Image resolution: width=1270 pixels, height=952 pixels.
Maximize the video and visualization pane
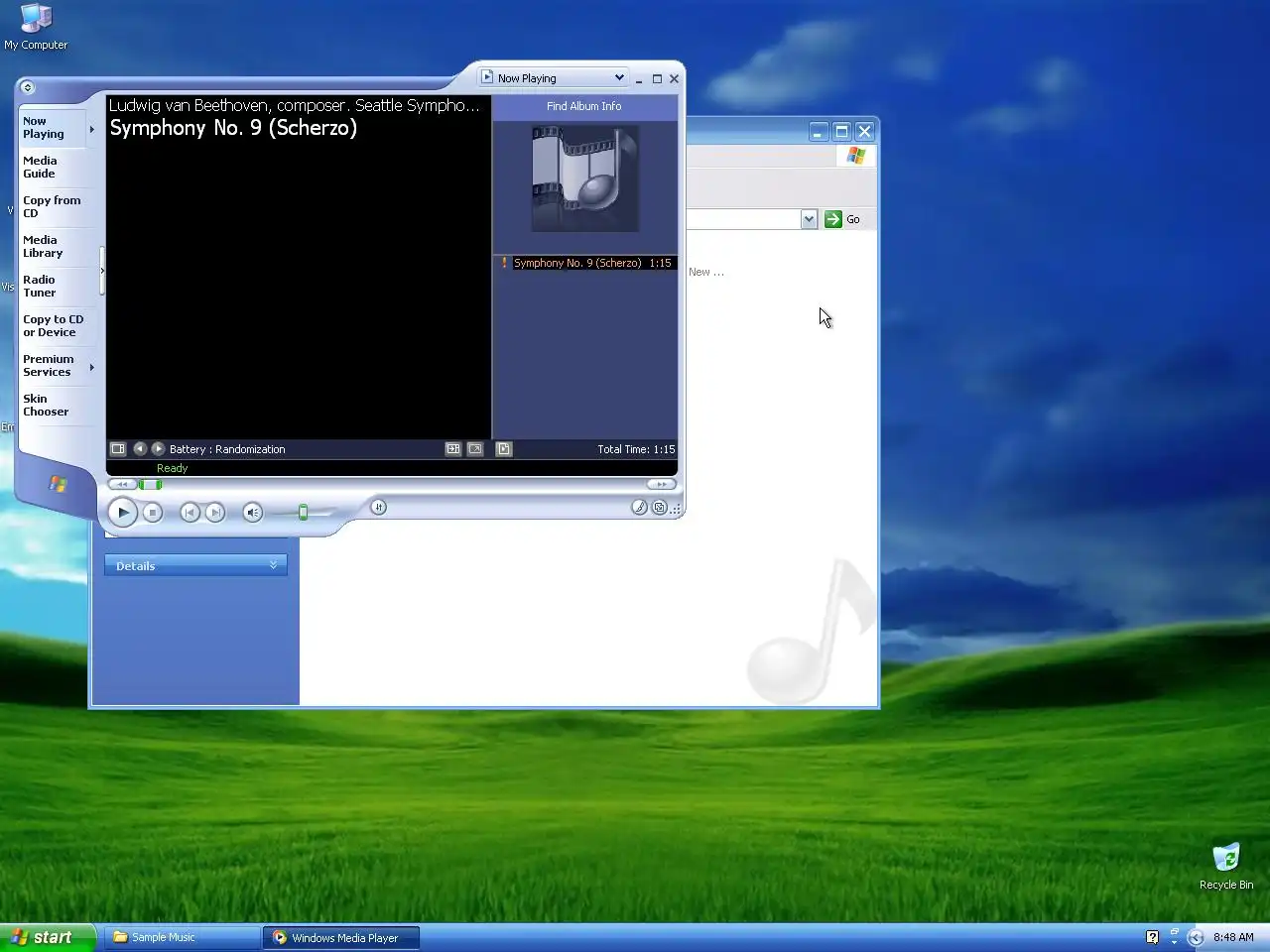[x=453, y=449]
